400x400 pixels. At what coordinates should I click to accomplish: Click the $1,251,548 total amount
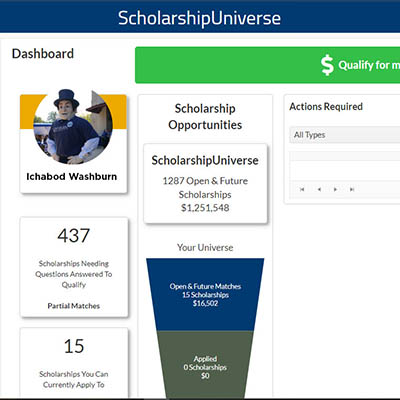tap(205, 208)
